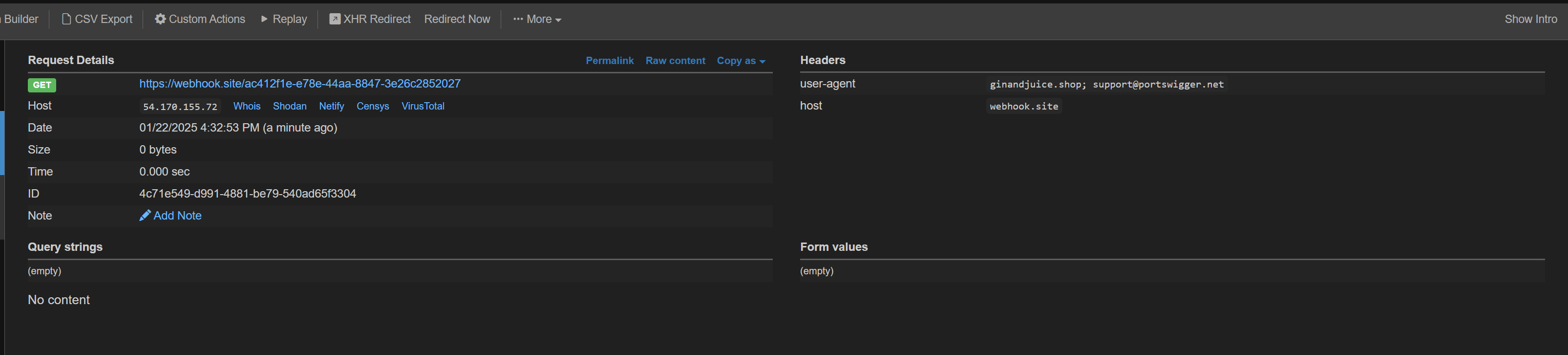Click the GET method badge

click(x=42, y=85)
